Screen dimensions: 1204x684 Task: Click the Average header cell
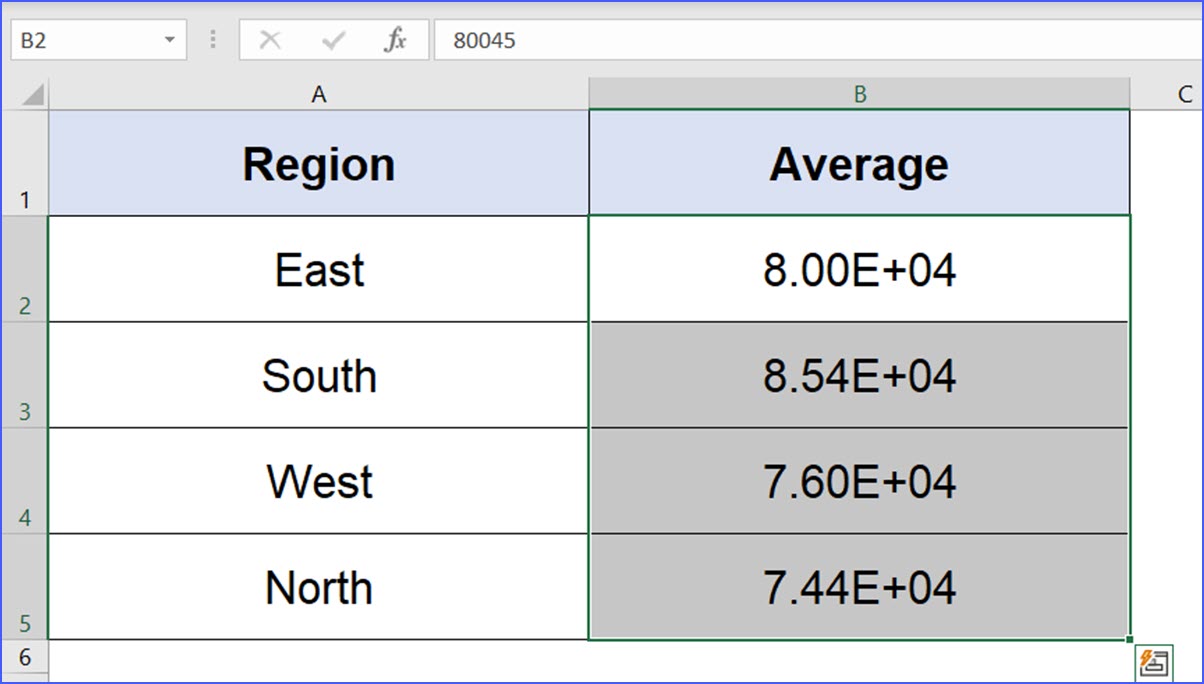pos(859,164)
